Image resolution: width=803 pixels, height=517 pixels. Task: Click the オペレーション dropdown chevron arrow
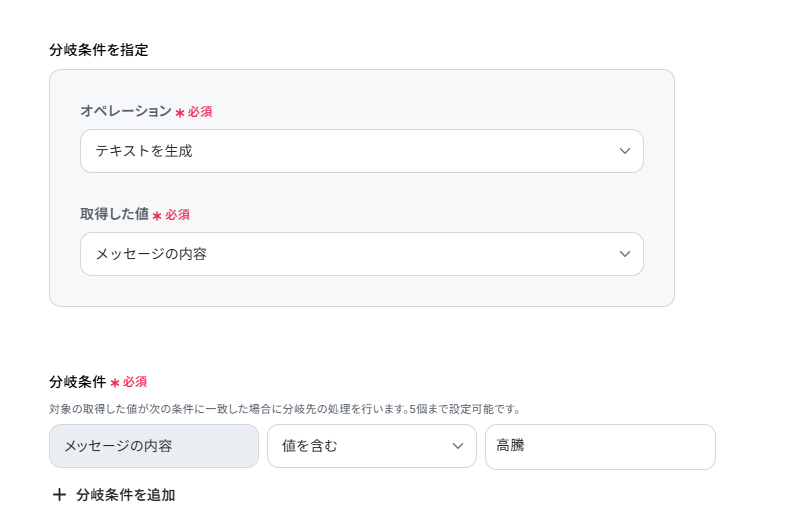625,151
